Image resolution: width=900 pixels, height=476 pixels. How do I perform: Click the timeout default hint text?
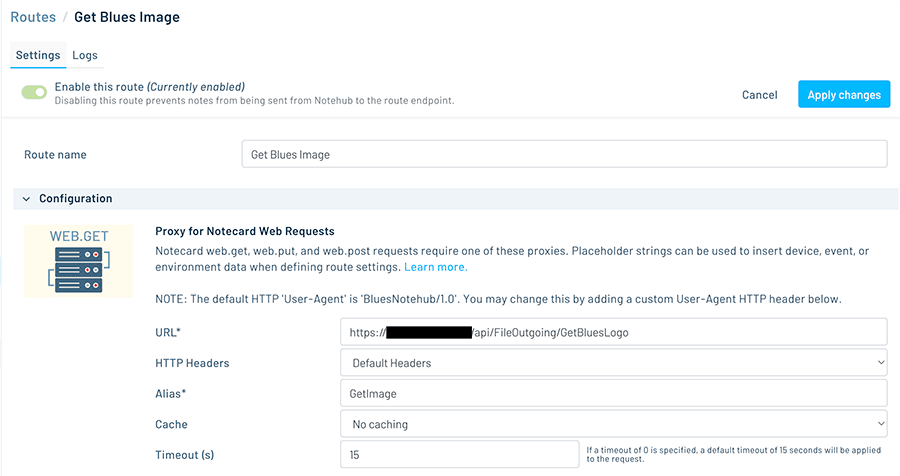click(734, 454)
